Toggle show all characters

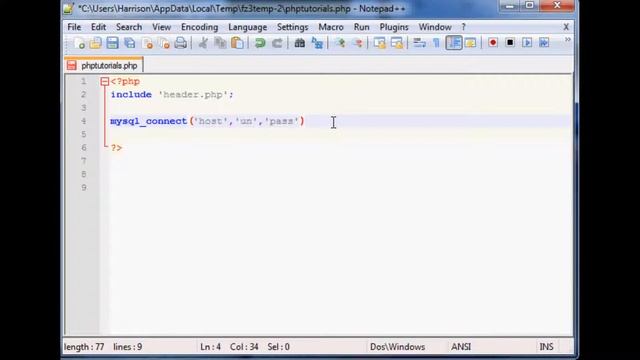click(x=436, y=43)
